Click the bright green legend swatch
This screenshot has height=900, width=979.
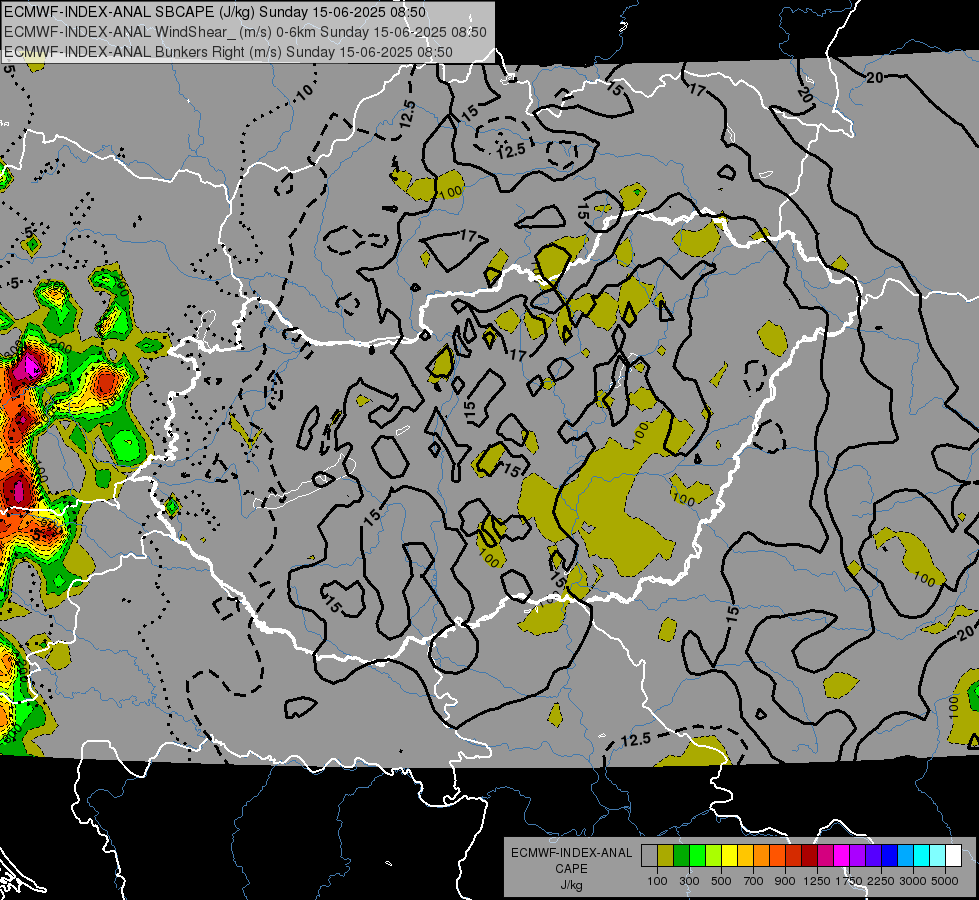click(697, 855)
